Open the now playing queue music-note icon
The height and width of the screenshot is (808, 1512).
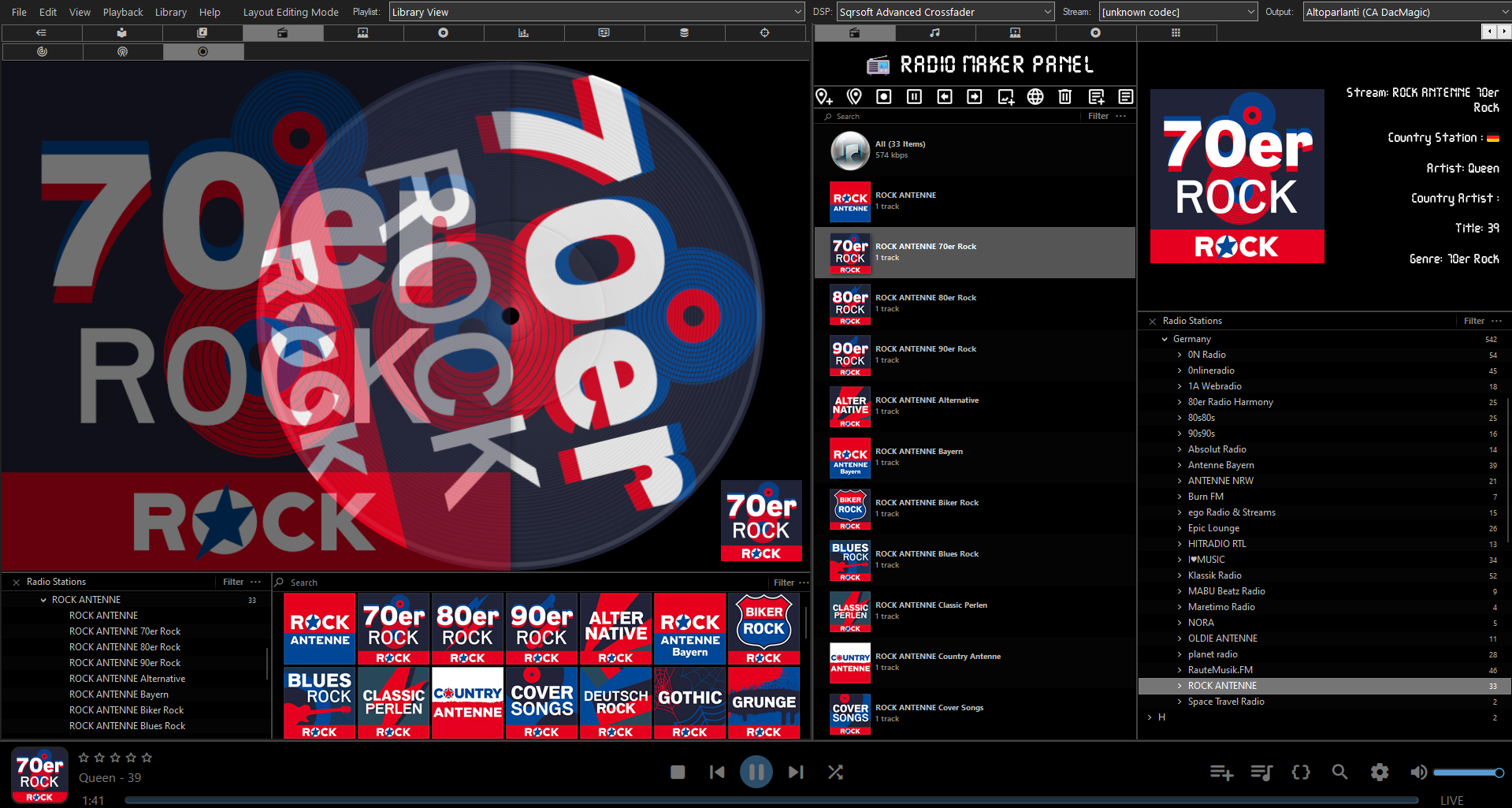[1261, 773]
